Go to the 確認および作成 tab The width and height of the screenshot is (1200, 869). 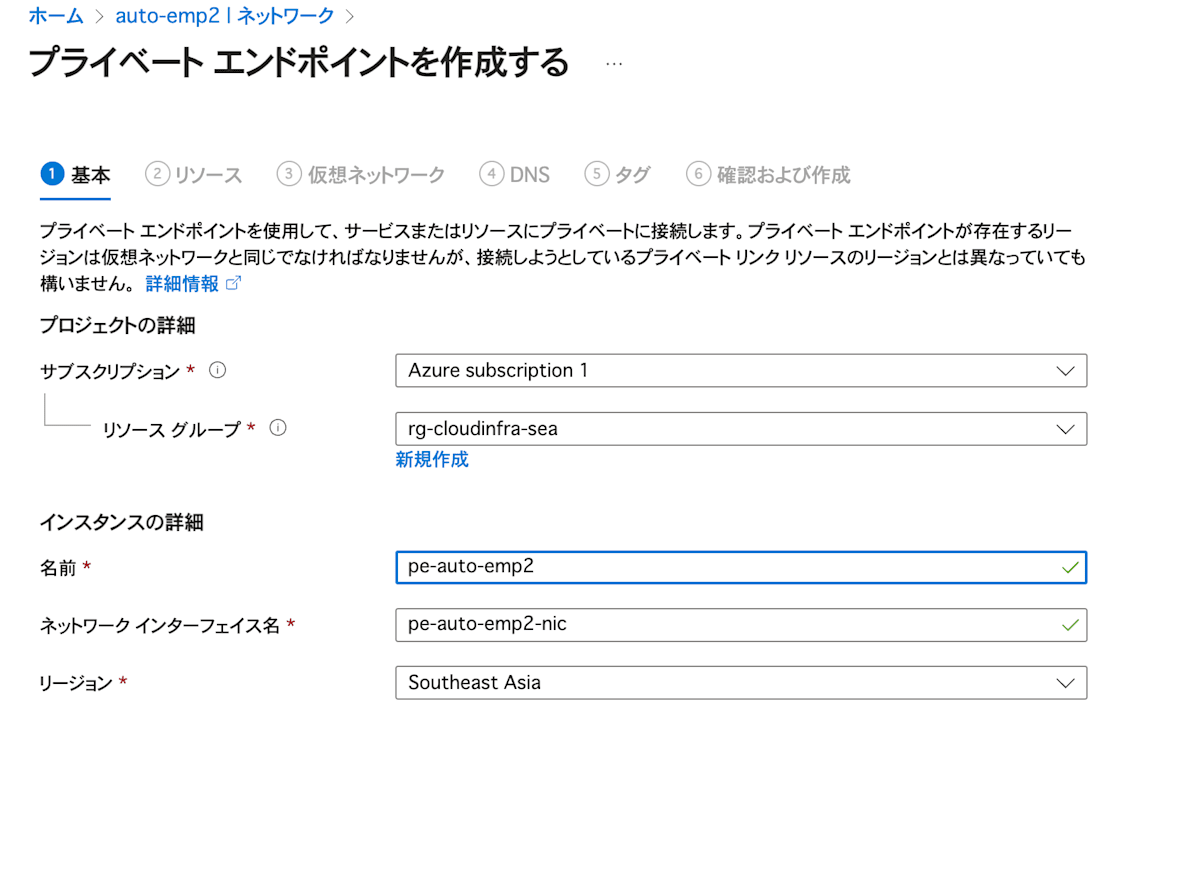pos(782,173)
